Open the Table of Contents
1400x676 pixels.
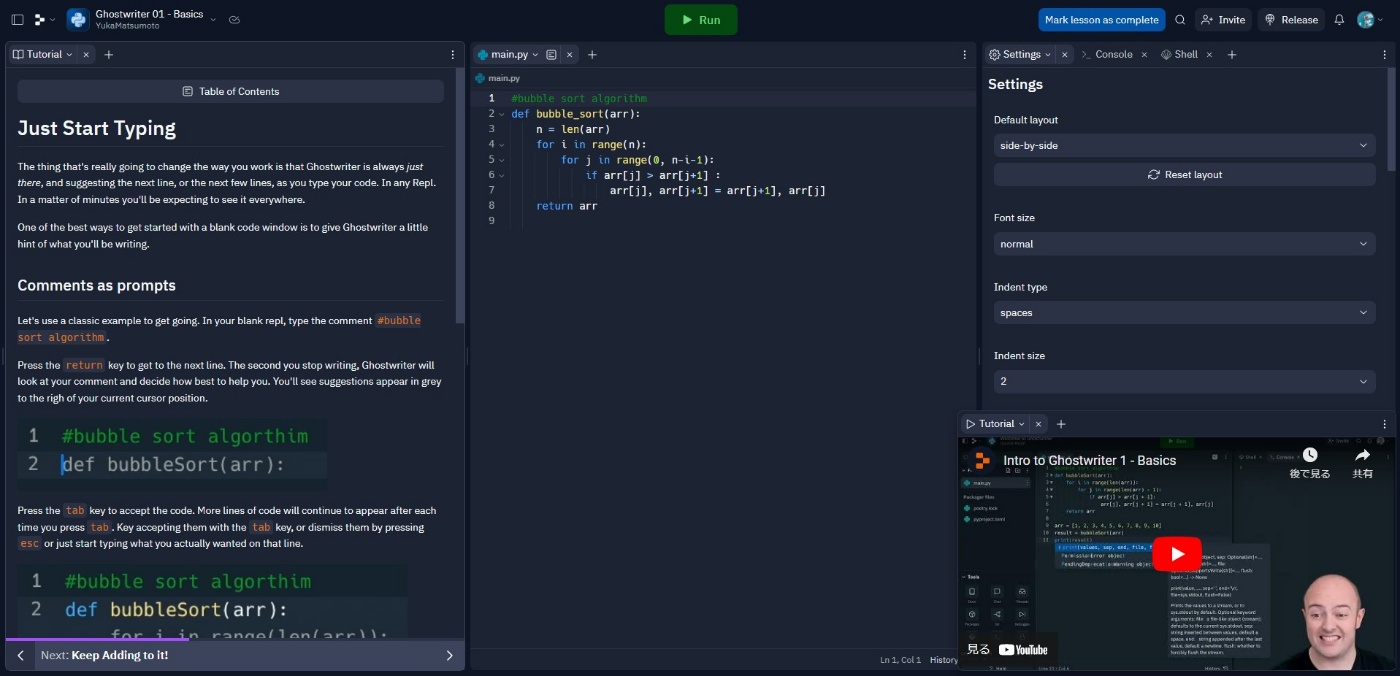tap(230, 91)
